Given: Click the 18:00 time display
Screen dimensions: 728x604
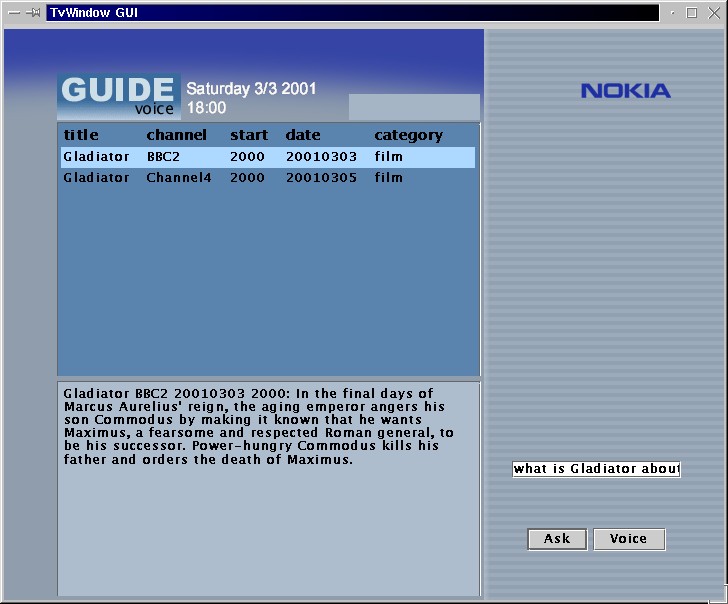Looking at the screenshot, I should pos(207,108).
